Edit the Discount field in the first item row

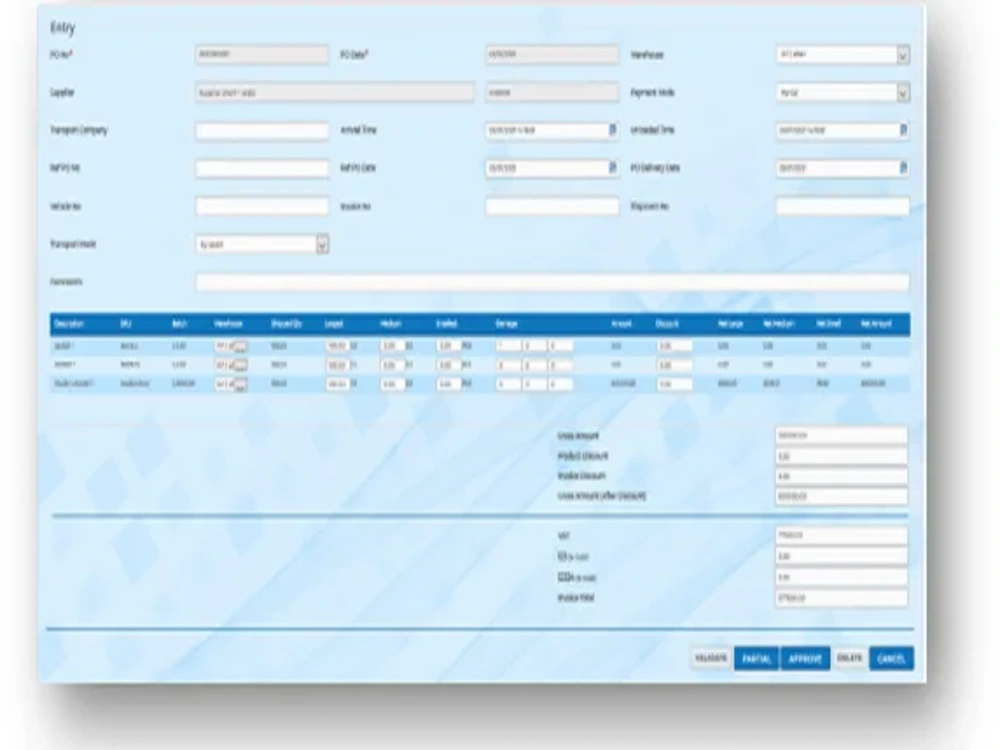pyautogui.click(x=674, y=346)
